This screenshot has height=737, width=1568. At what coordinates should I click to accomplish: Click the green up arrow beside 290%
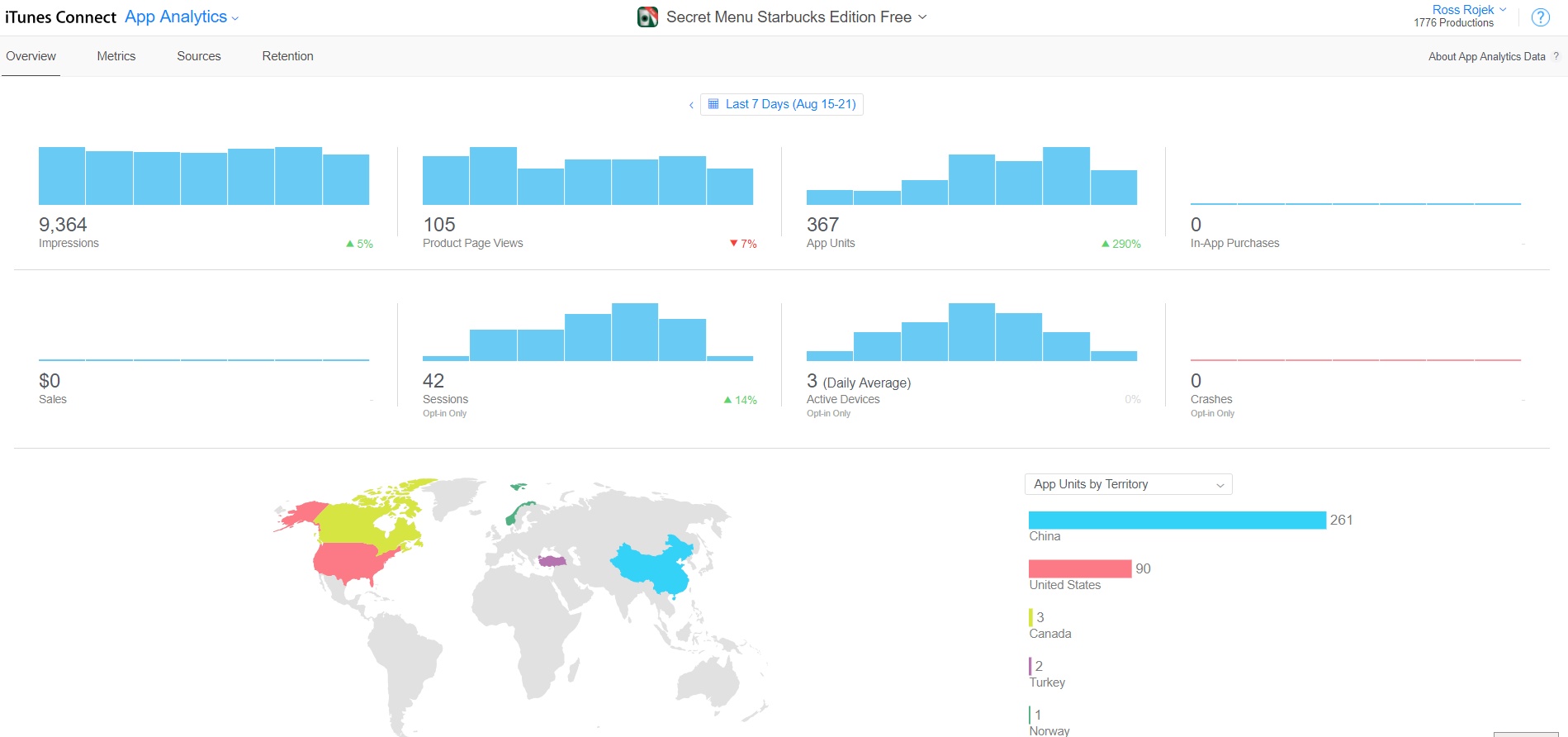click(1106, 244)
